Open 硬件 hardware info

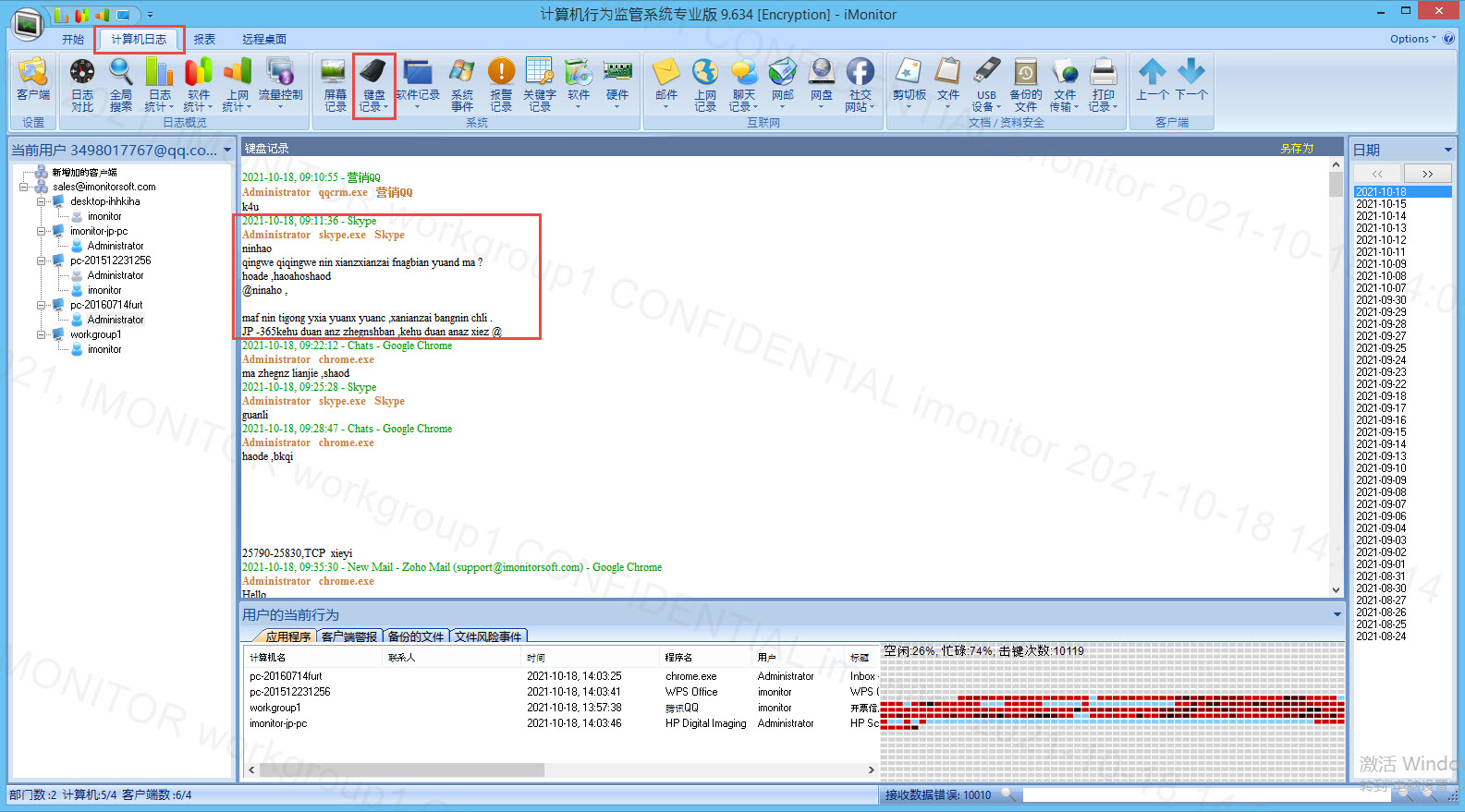pyautogui.click(x=617, y=83)
